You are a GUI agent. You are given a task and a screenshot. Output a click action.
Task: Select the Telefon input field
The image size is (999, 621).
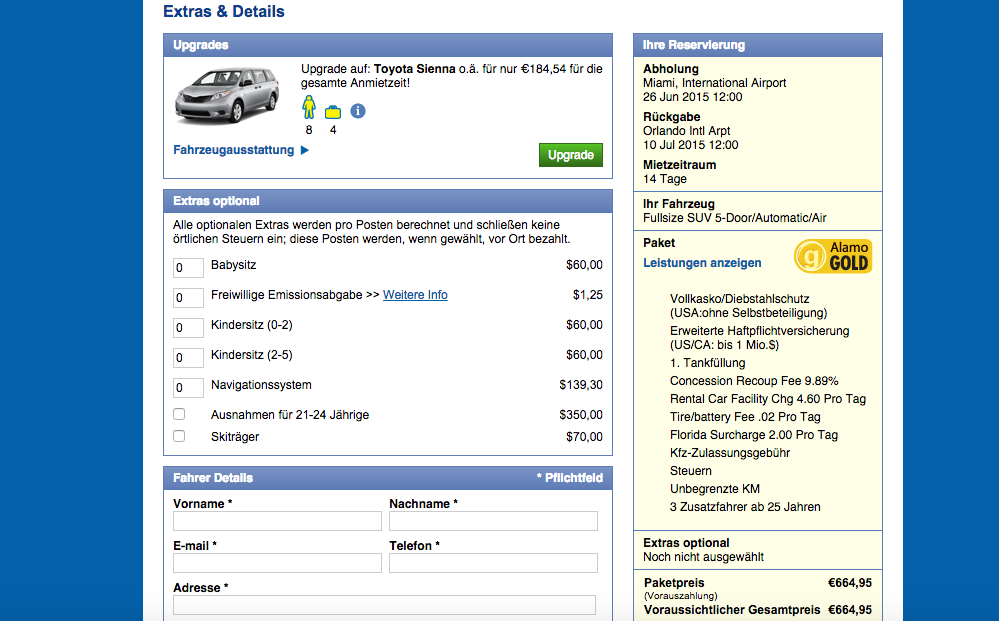point(493,563)
